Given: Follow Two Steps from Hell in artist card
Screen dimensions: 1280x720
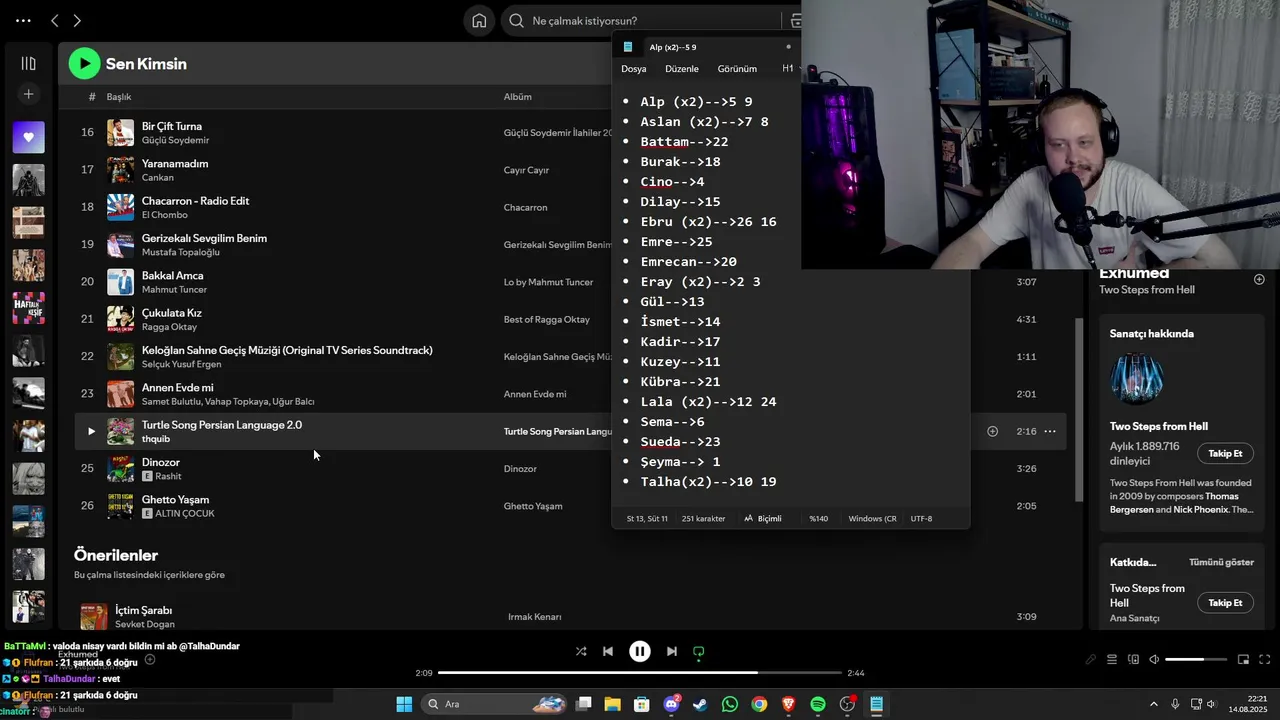Looking at the screenshot, I should click(1225, 453).
